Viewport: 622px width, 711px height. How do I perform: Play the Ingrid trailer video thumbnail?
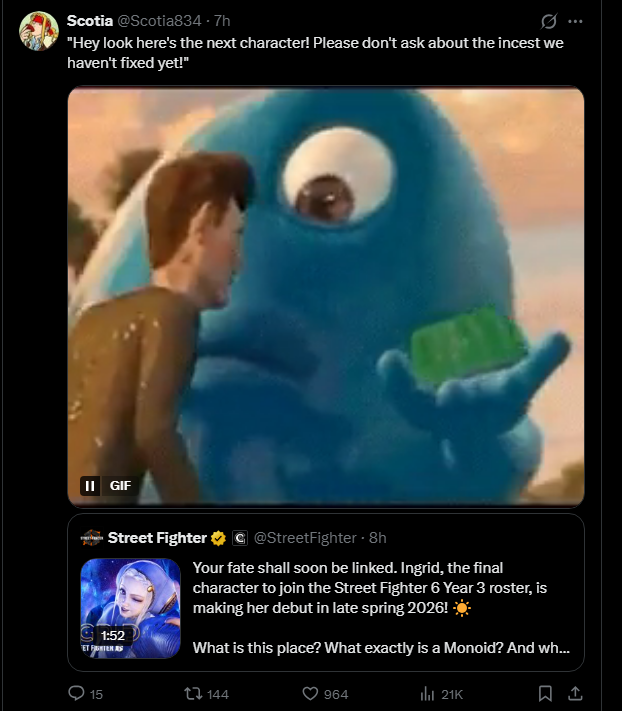pos(131,608)
